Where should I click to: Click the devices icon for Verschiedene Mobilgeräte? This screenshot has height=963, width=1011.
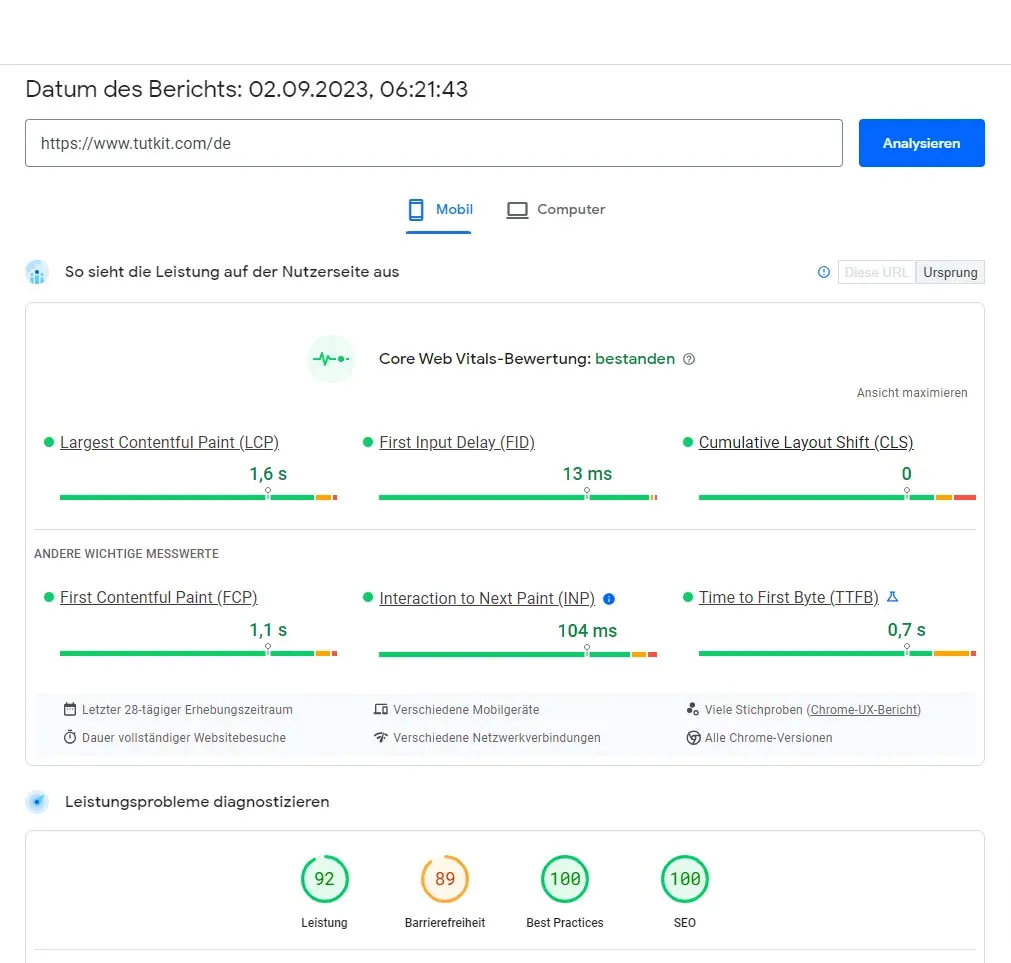pos(380,709)
